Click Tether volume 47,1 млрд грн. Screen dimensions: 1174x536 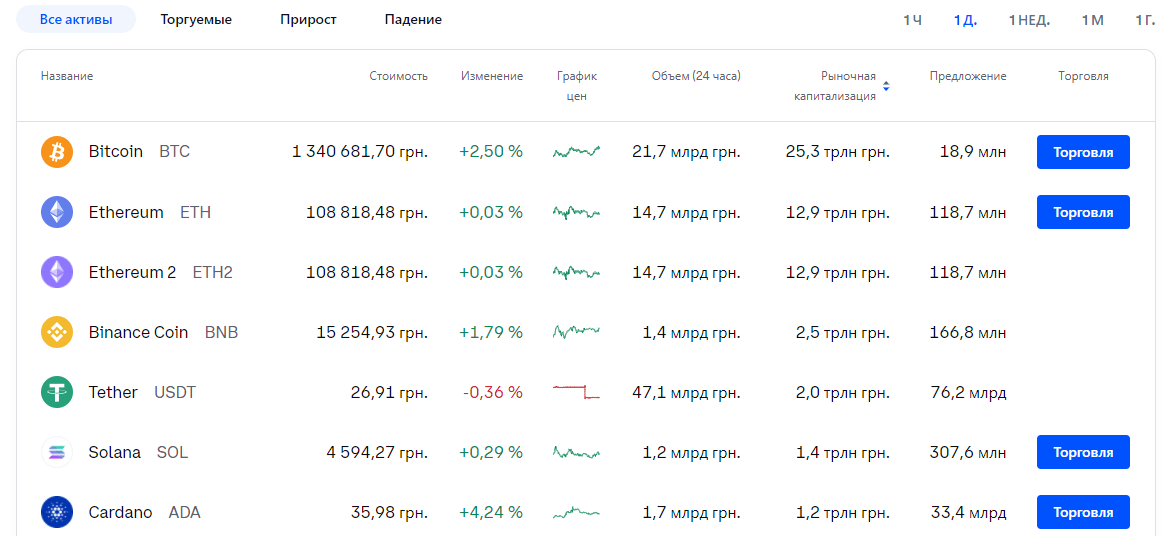686,392
